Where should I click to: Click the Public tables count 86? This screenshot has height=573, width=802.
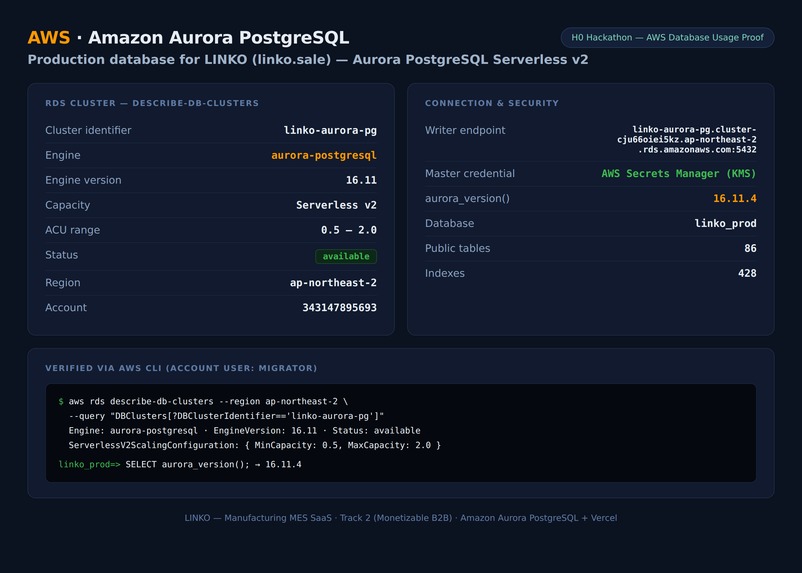750,248
